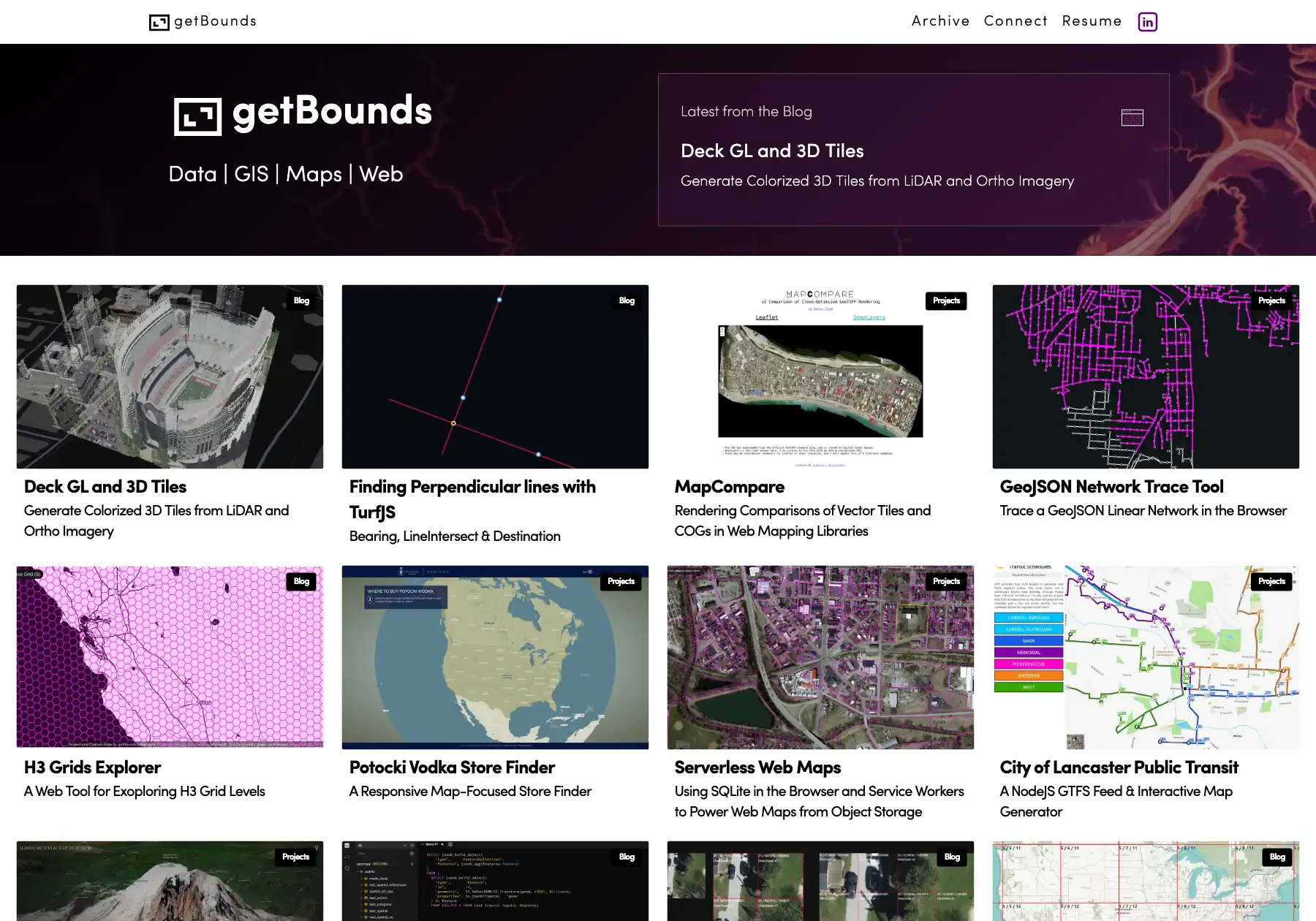
Task: Click the Projects badge on the MapCompare card
Action: (x=946, y=300)
